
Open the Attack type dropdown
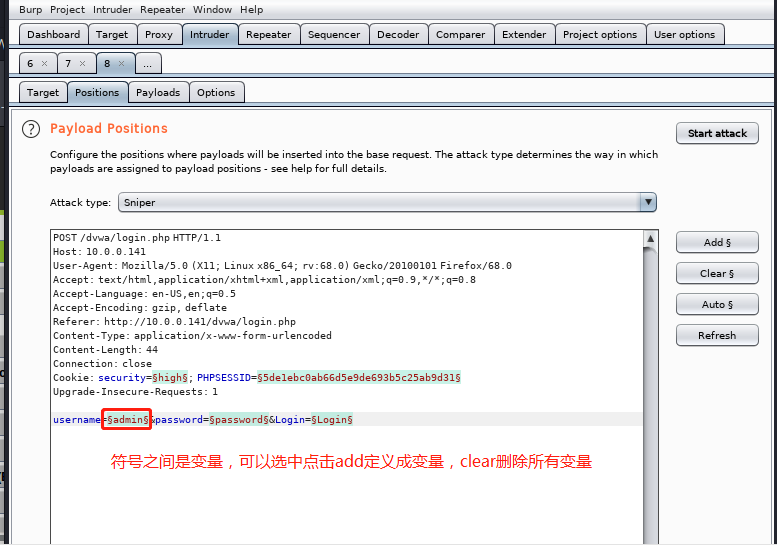pyautogui.click(x=387, y=202)
